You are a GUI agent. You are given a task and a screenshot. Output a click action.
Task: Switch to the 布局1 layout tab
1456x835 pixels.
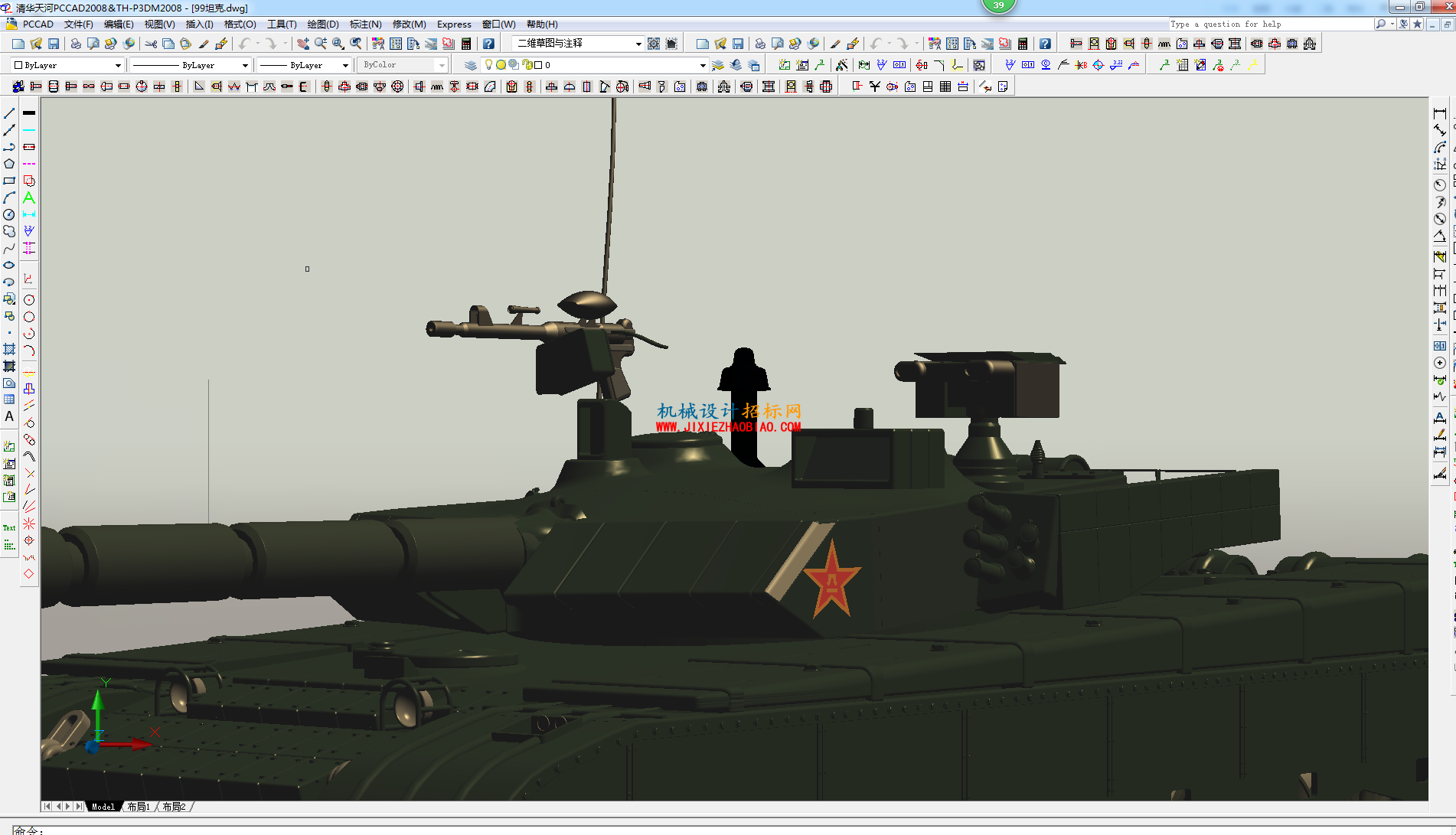[139, 807]
